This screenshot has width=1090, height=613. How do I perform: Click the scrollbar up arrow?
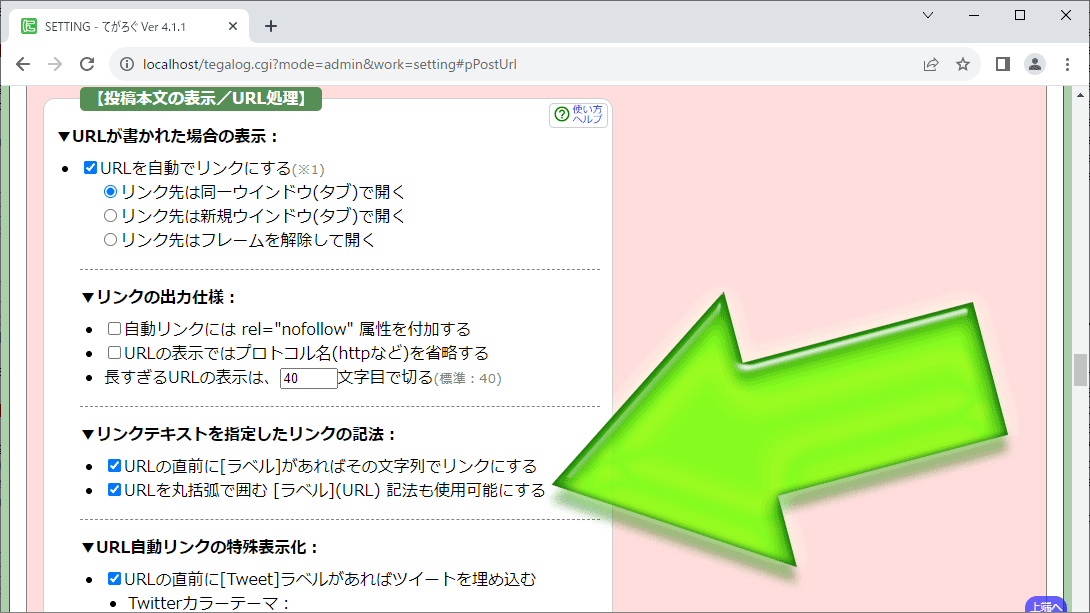click(x=1080, y=95)
